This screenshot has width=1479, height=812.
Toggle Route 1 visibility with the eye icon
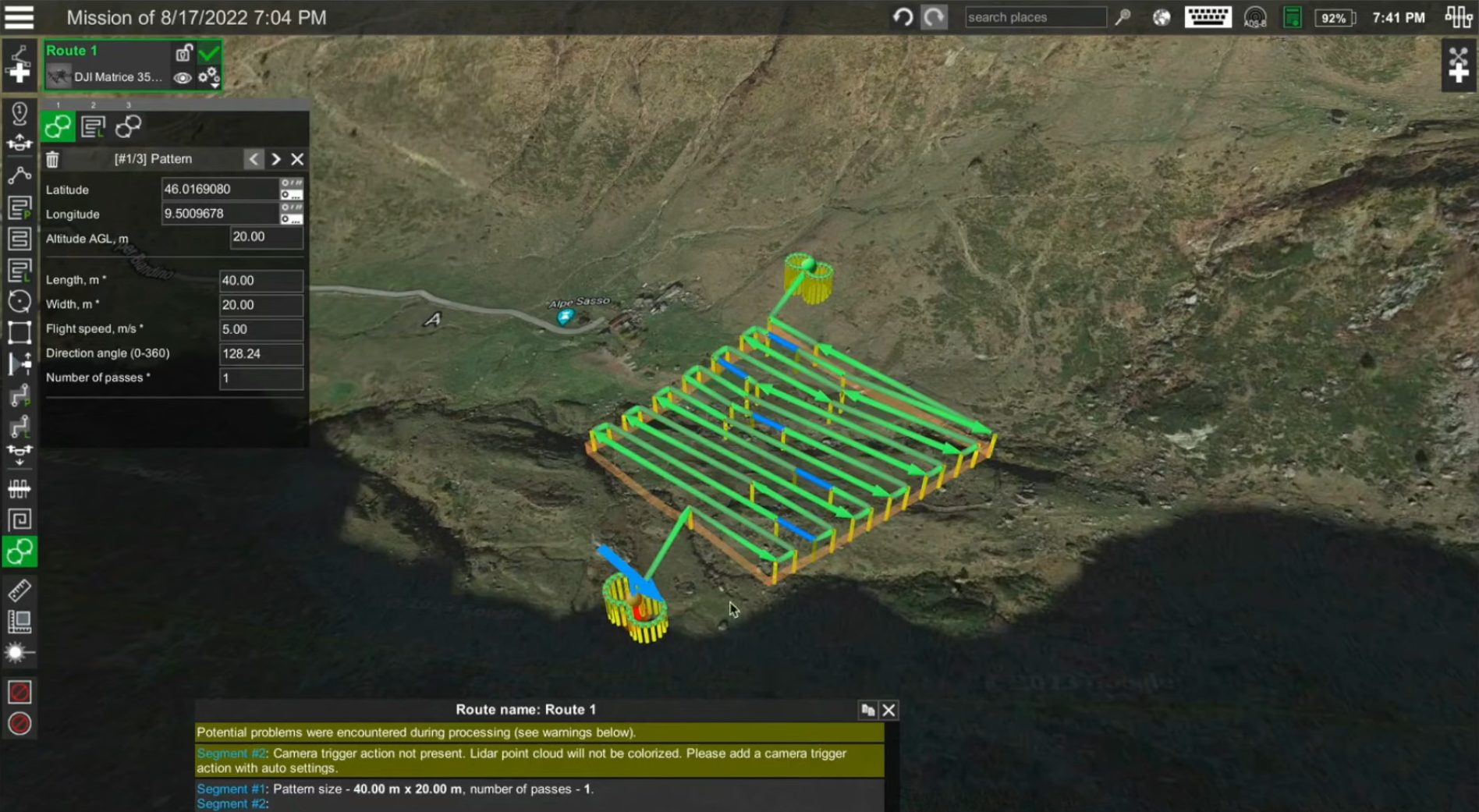tap(183, 79)
